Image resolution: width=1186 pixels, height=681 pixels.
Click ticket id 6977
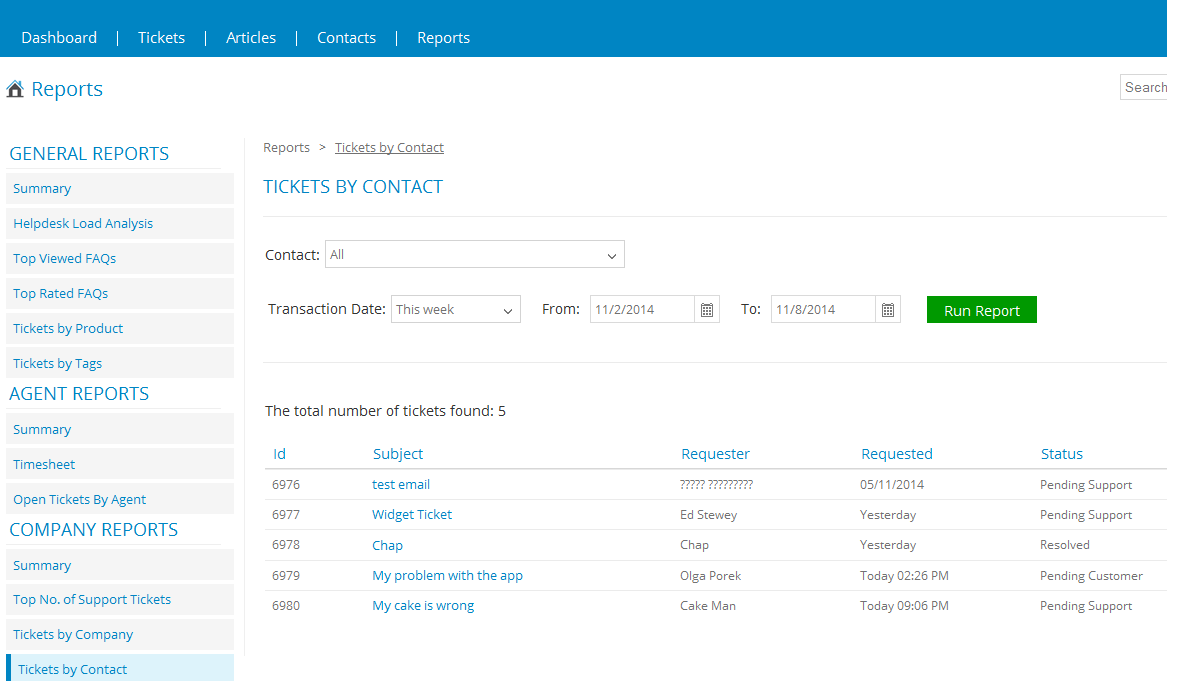pyautogui.click(x=286, y=515)
